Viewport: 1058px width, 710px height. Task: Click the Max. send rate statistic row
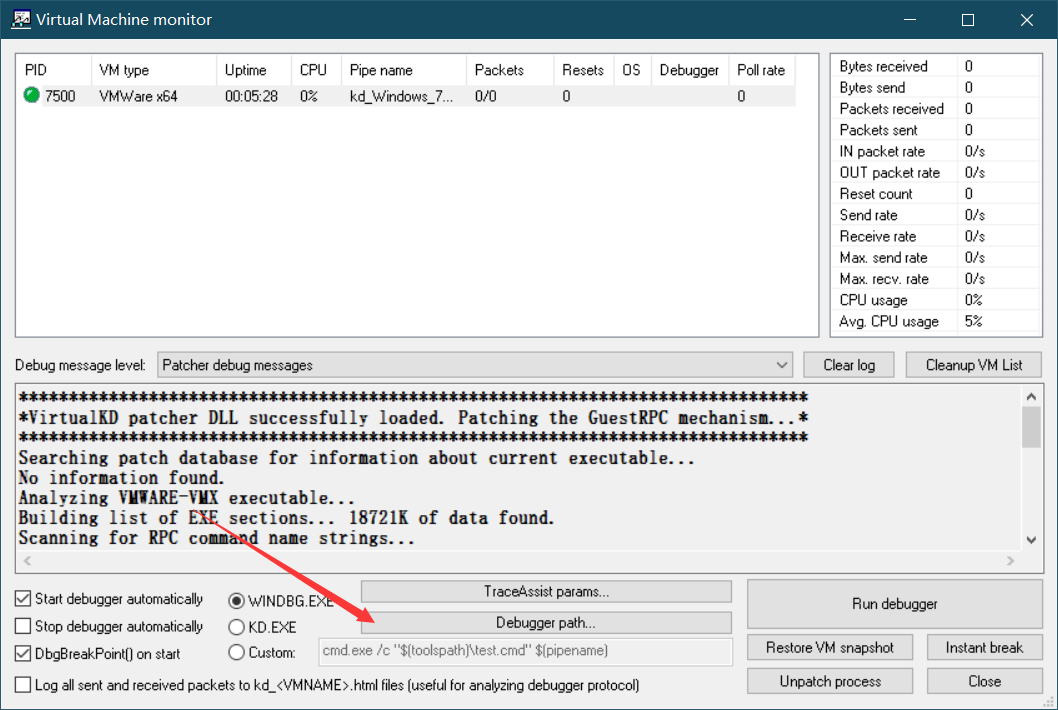[935, 258]
